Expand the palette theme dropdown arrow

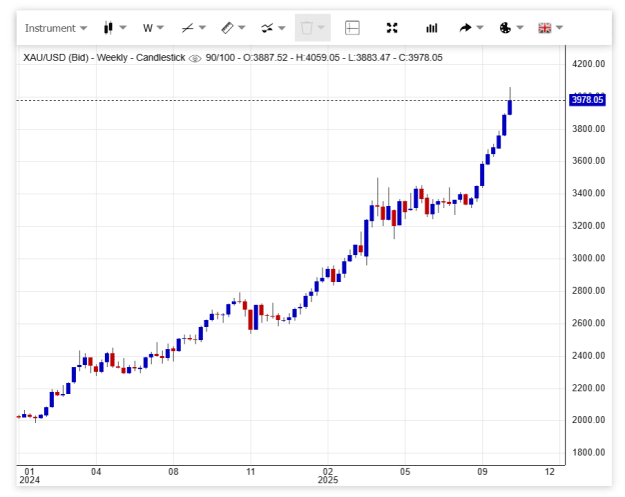pyautogui.click(x=520, y=28)
